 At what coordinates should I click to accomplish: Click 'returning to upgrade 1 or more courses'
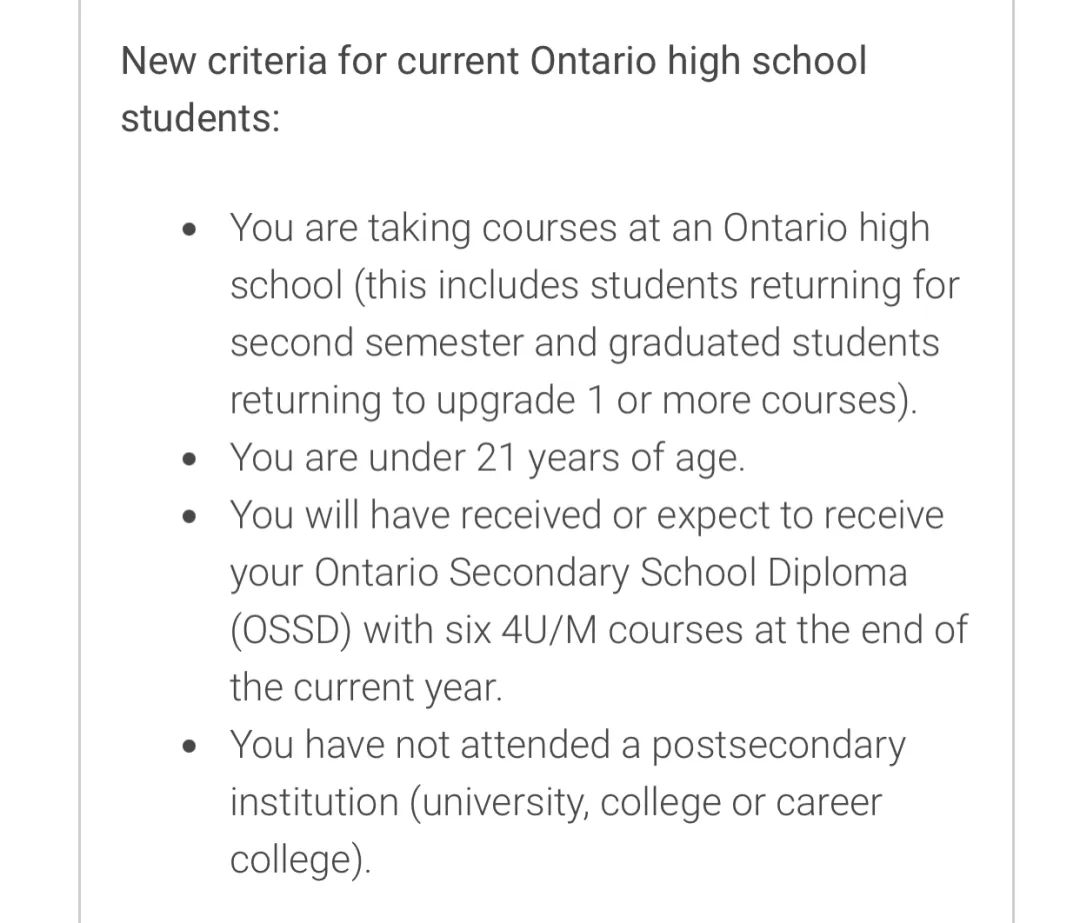tap(568, 401)
